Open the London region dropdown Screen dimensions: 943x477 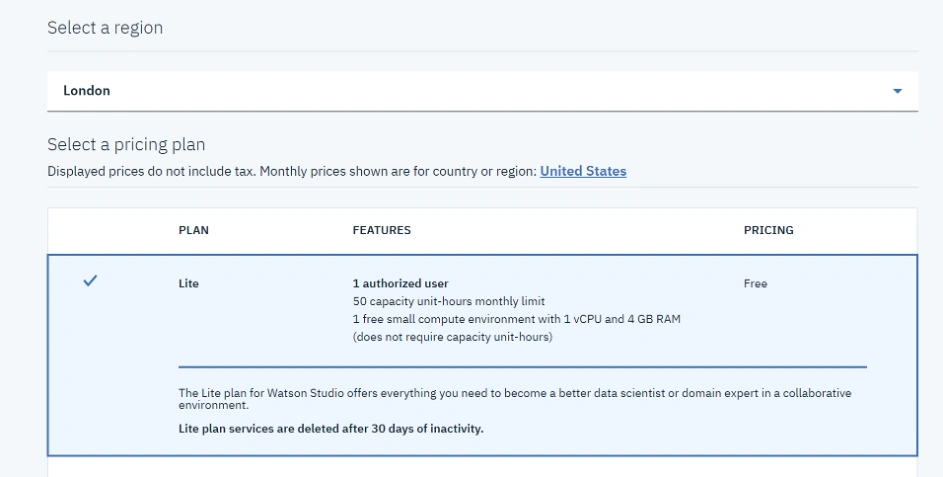482,91
